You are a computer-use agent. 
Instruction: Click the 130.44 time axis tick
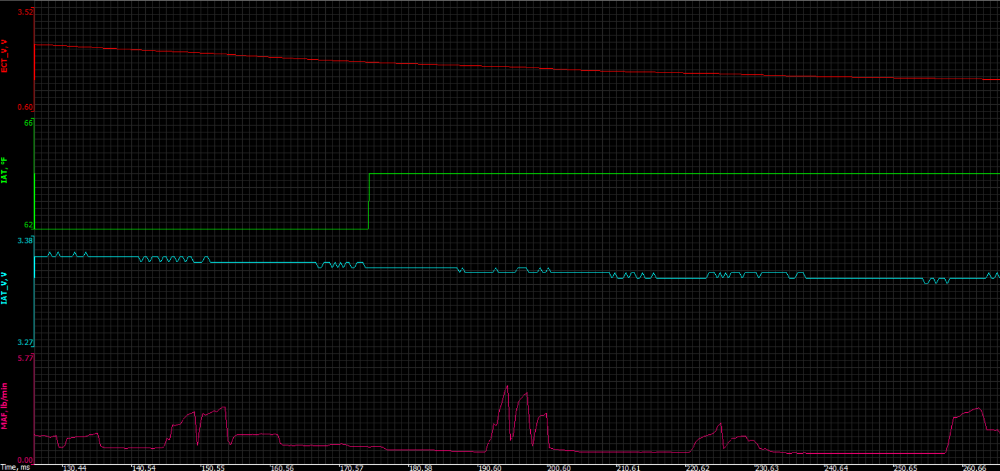pos(75,467)
